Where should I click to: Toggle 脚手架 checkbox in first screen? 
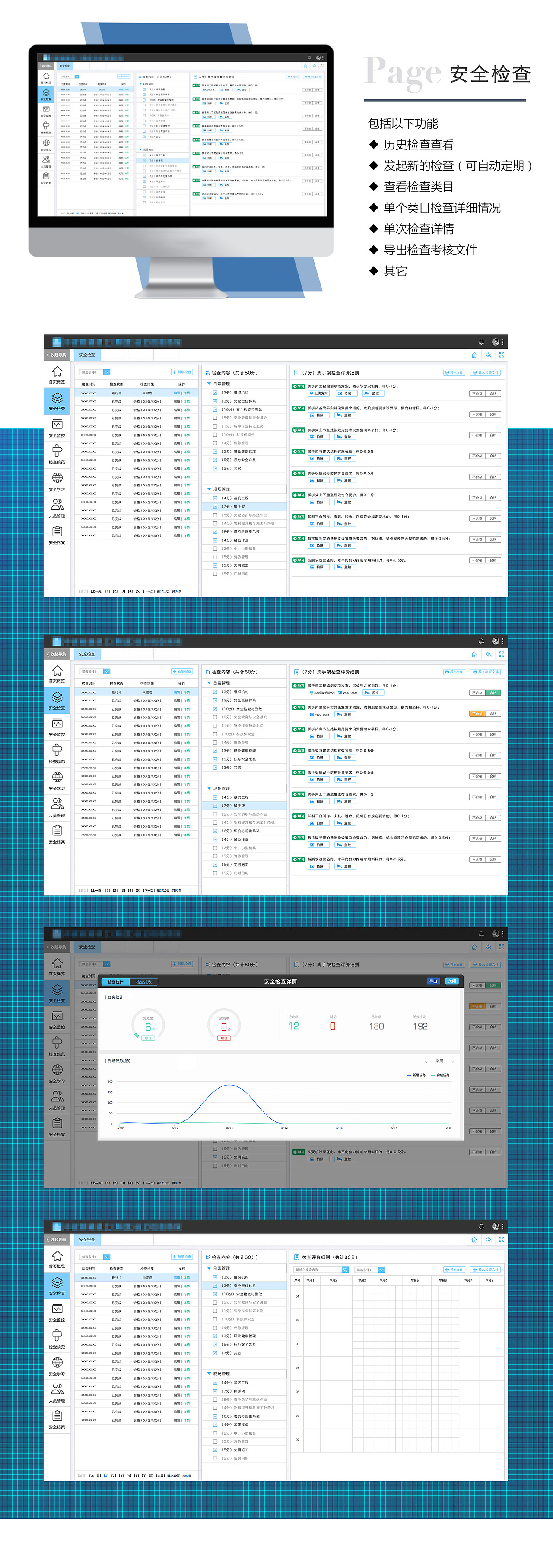[x=215, y=506]
